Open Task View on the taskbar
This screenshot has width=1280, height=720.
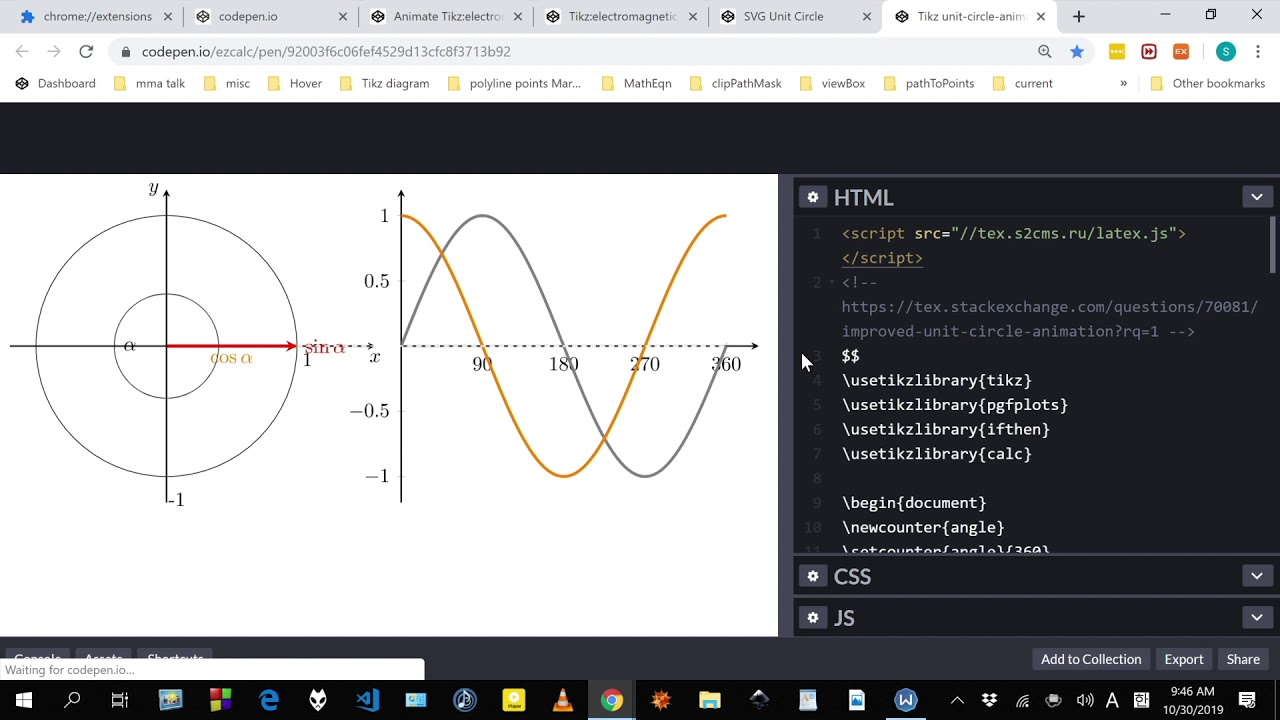[x=120, y=700]
